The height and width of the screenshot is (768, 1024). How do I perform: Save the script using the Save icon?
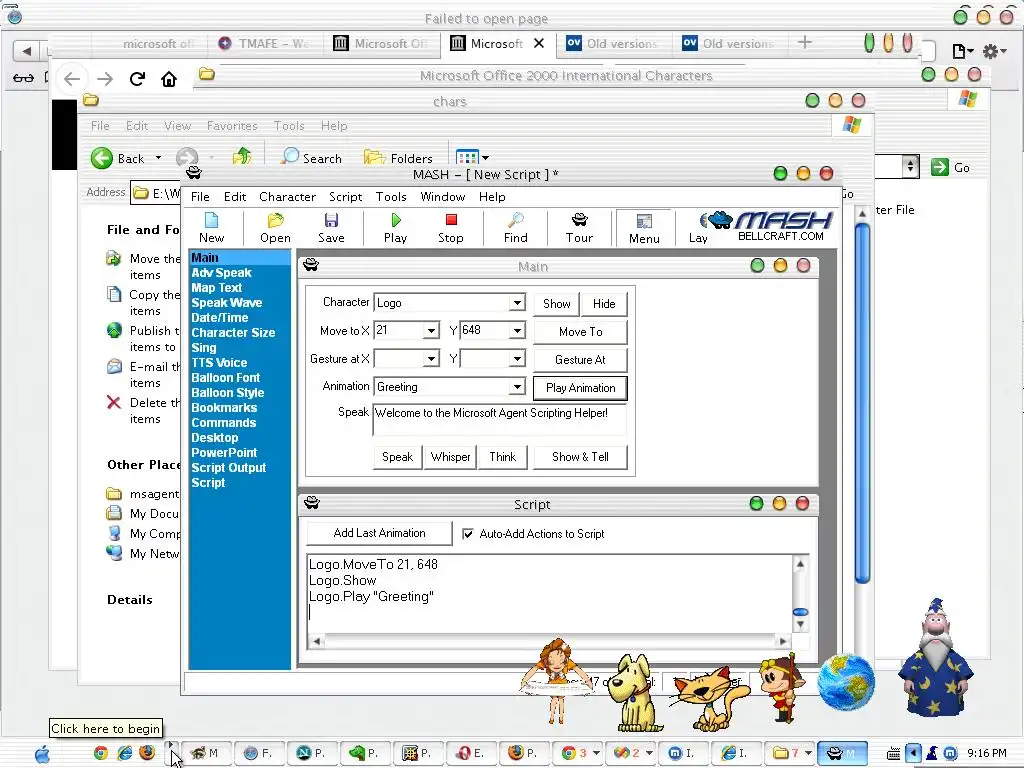click(331, 228)
